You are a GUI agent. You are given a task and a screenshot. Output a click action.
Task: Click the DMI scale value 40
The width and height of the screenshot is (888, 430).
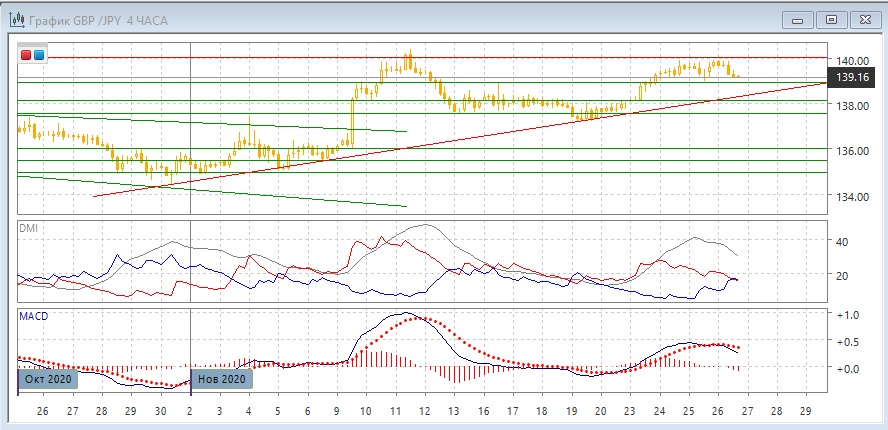[842, 241]
